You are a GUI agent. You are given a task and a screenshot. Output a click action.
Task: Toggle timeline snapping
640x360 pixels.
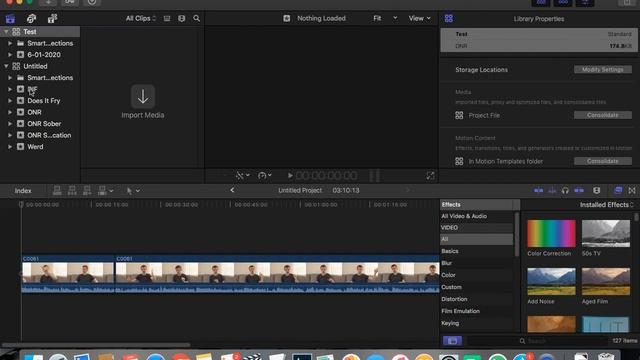[579, 190]
